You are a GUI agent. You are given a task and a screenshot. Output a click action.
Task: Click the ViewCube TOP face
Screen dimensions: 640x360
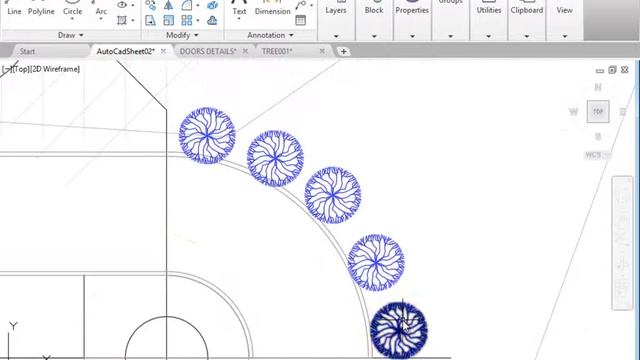(598, 111)
